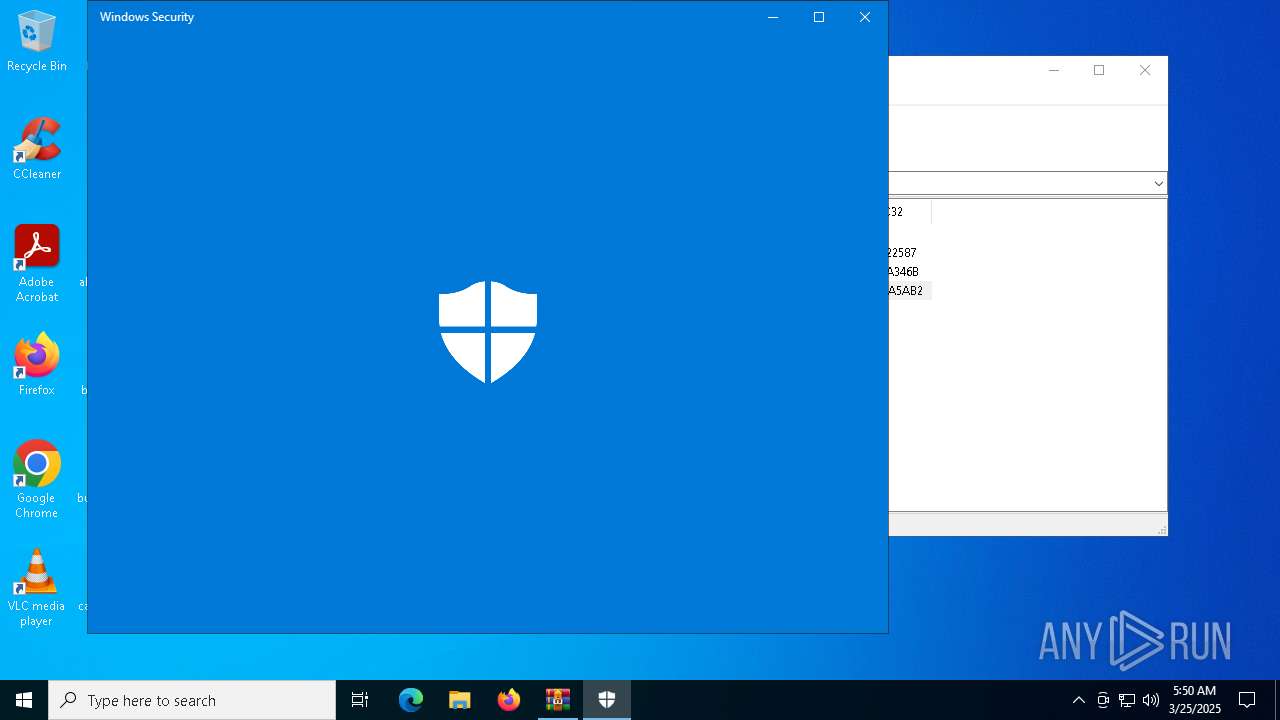Switch to Firefox in the taskbar
Image resolution: width=1280 pixels, height=720 pixels.
[x=509, y=700]
